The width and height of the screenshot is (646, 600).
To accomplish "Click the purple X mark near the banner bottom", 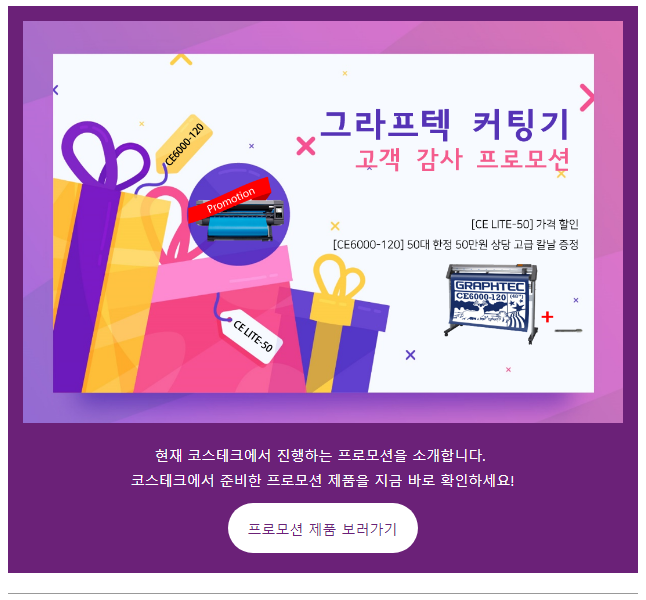I will [410, 355].
